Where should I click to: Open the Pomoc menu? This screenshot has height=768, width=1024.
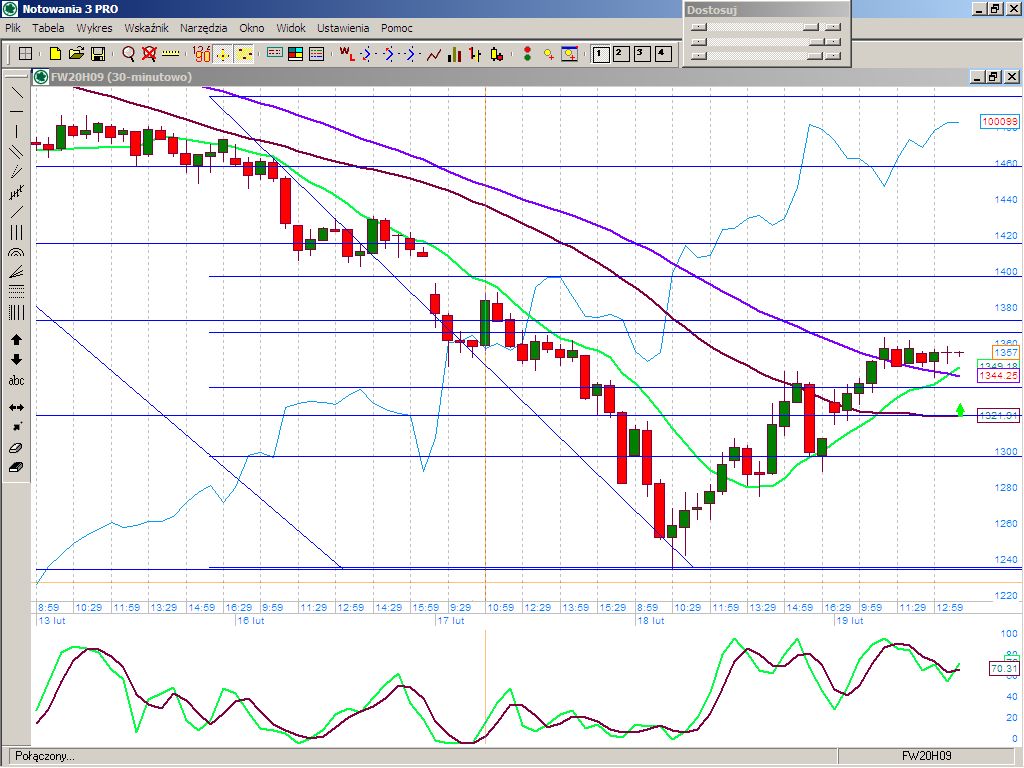click(396, 28)
